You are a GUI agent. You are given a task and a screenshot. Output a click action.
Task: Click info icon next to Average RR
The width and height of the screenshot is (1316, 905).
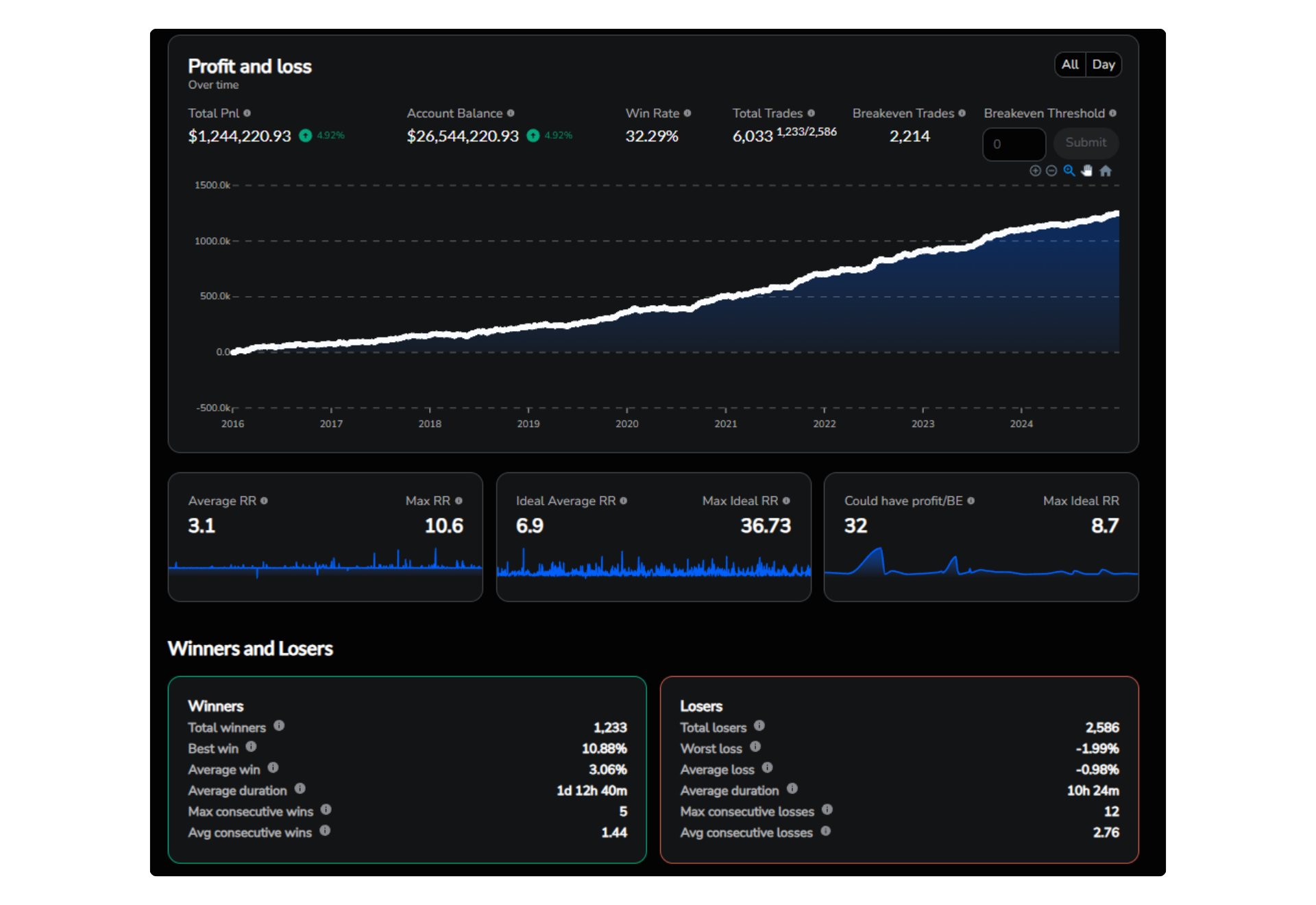(x=265, y=501)
